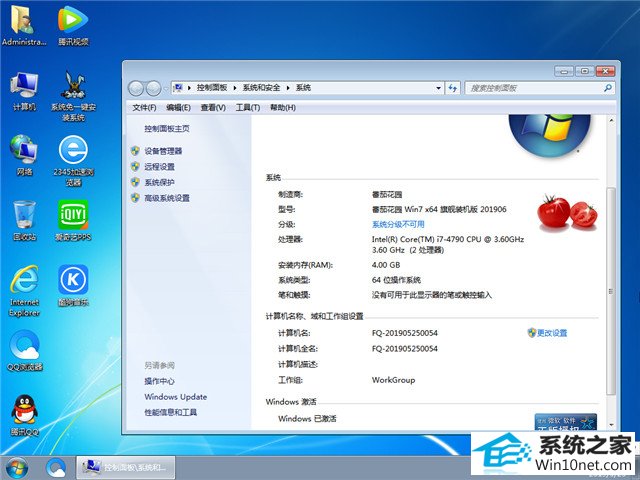Screen dimensions: 640x480
Task: Select the WorkGroup value text
Action: [x=393, y=380]
